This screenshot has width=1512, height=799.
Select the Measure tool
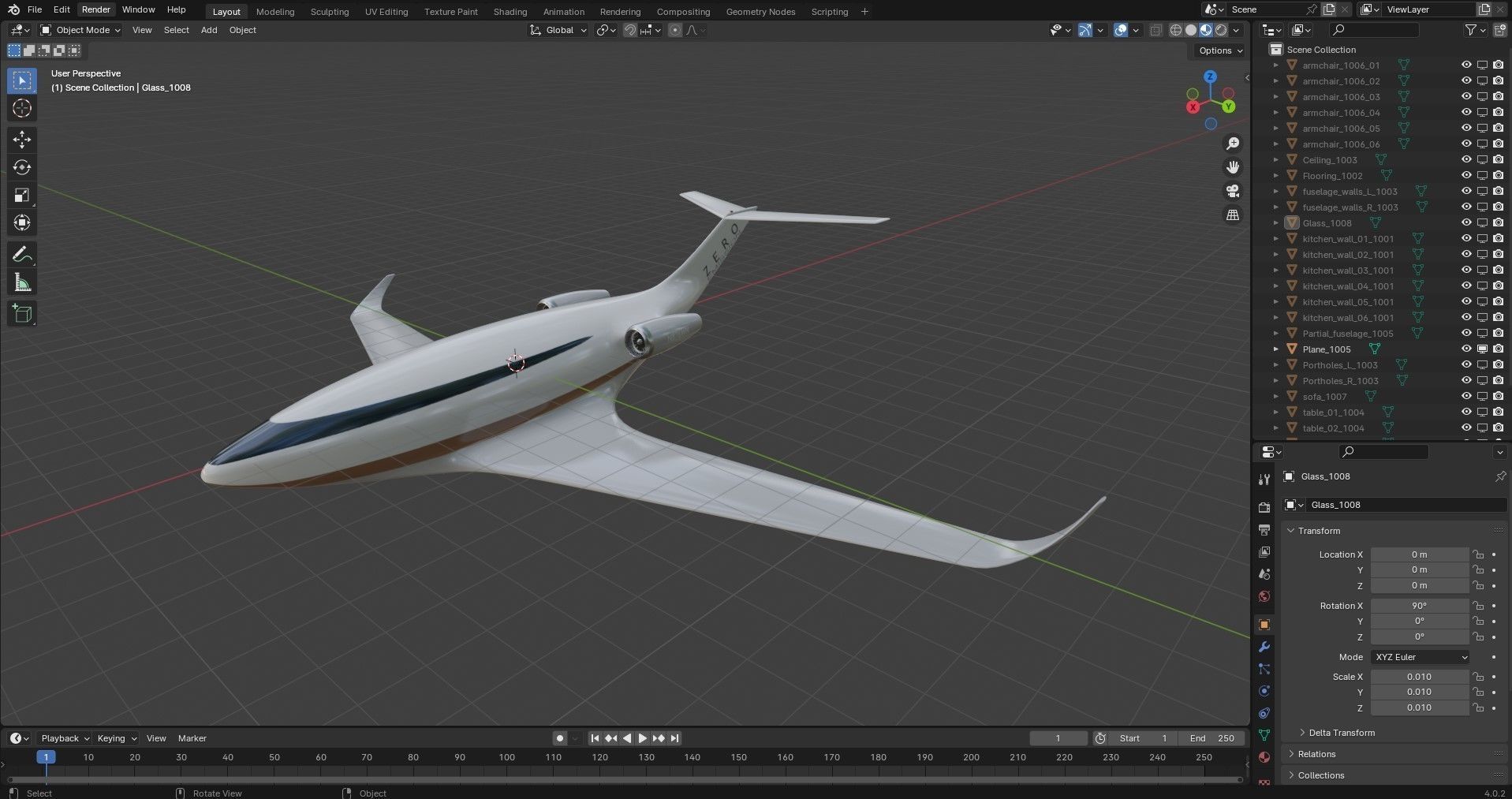(x=22, y=282)
